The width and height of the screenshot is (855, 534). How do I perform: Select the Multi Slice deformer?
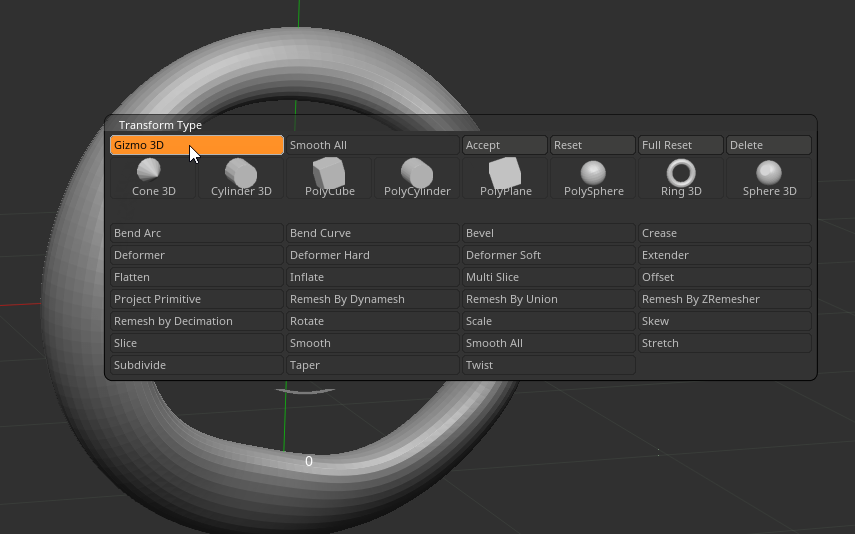coord(548,277)
